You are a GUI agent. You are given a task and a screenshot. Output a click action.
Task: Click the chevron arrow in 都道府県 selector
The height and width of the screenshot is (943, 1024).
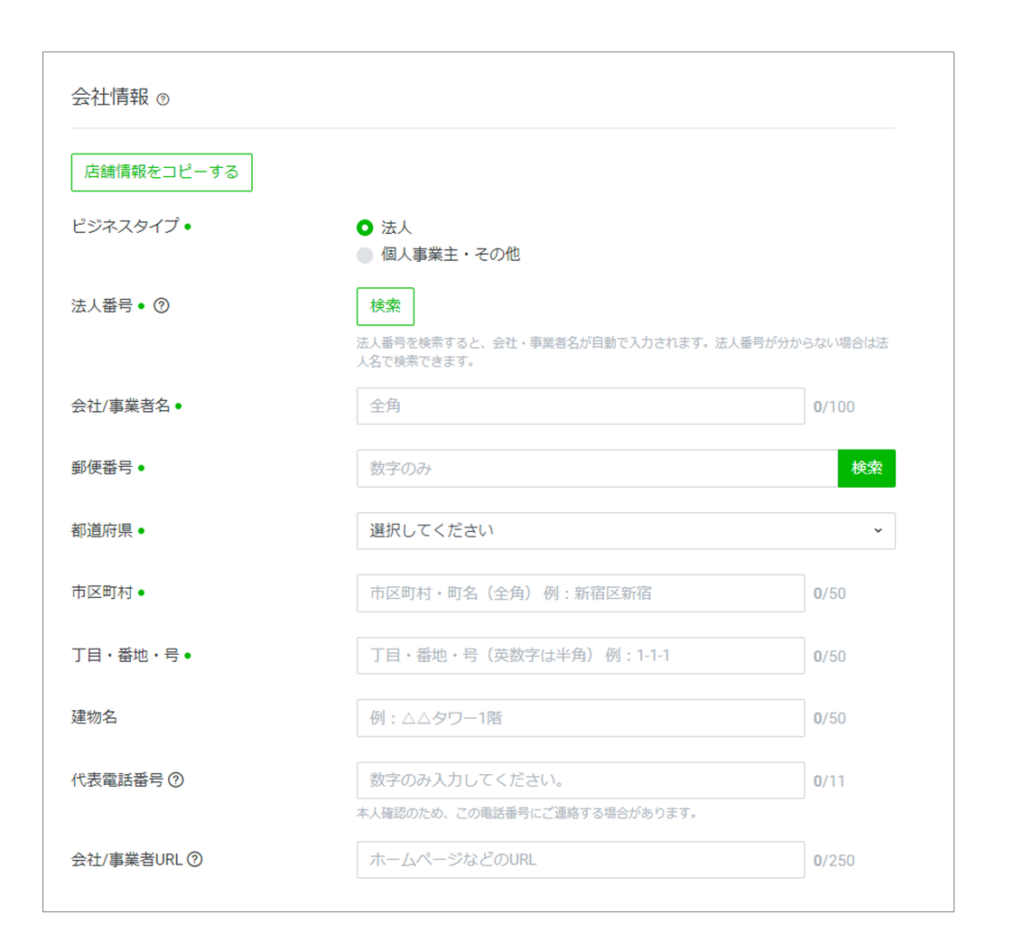pos(878,531)
